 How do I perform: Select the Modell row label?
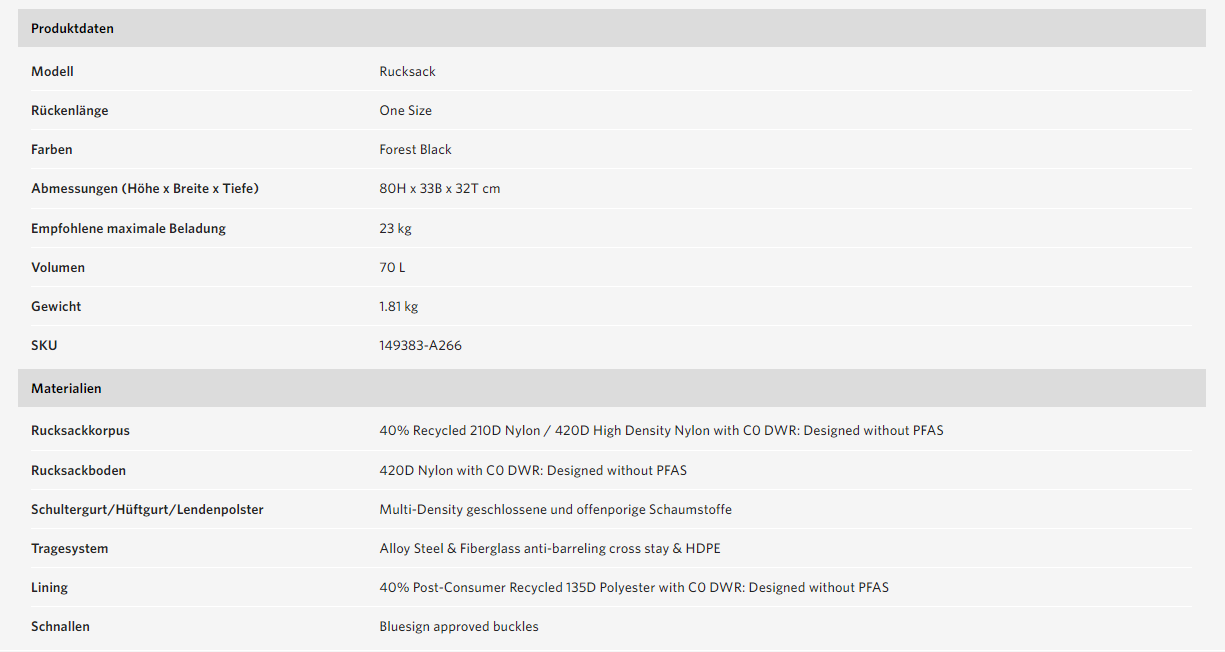[x=52, y=71]
